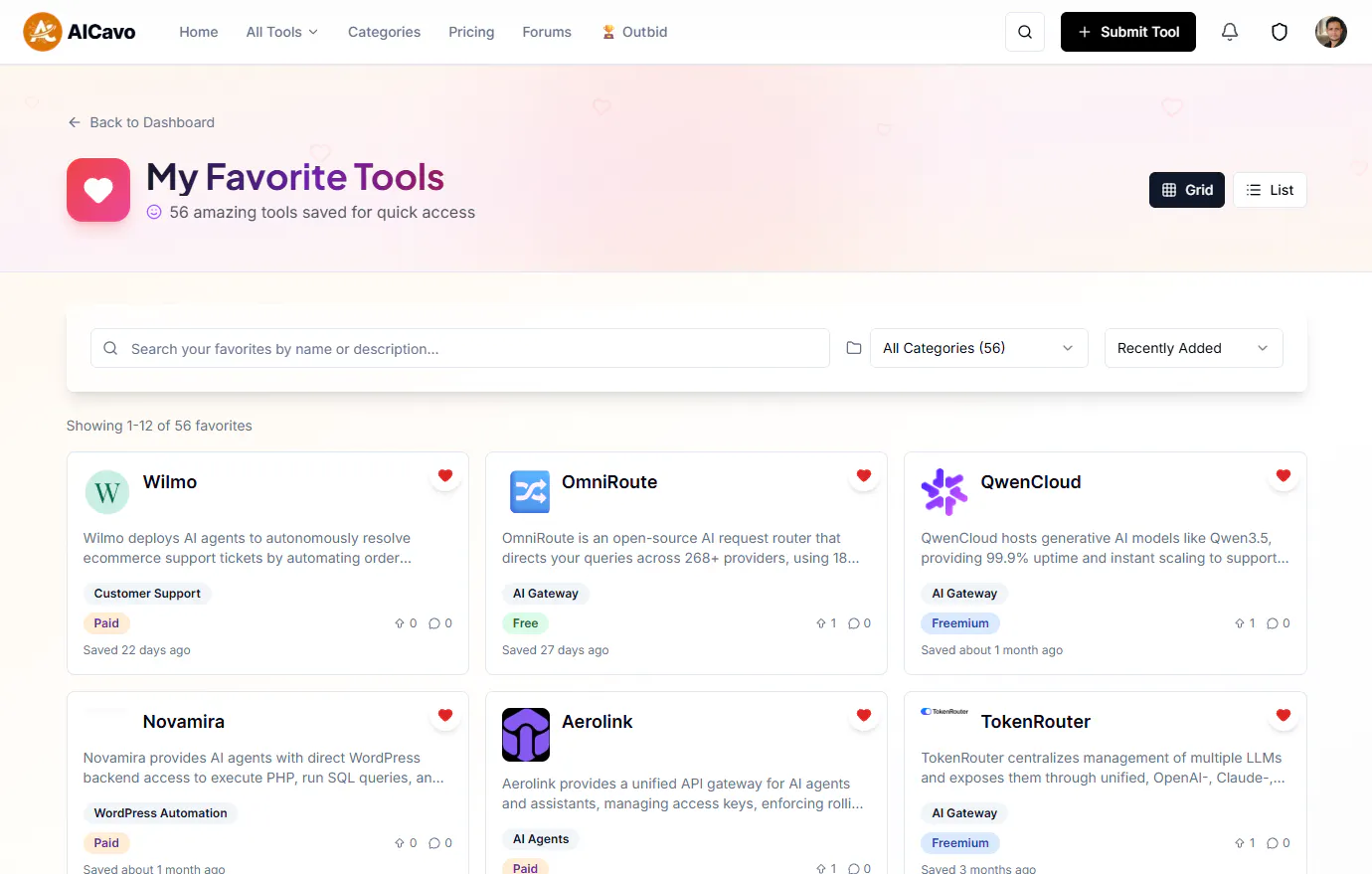Click the Free badge on OmniRoute
The image size is (1372, 874).
click(526, 623)
